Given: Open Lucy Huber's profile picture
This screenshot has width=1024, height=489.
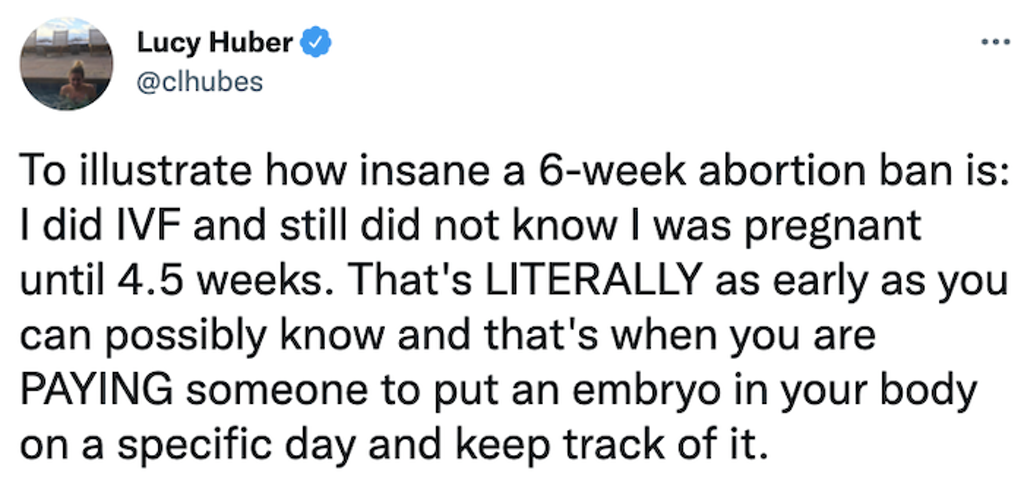Looking at the screenshot, I should [x=67, y=64].
